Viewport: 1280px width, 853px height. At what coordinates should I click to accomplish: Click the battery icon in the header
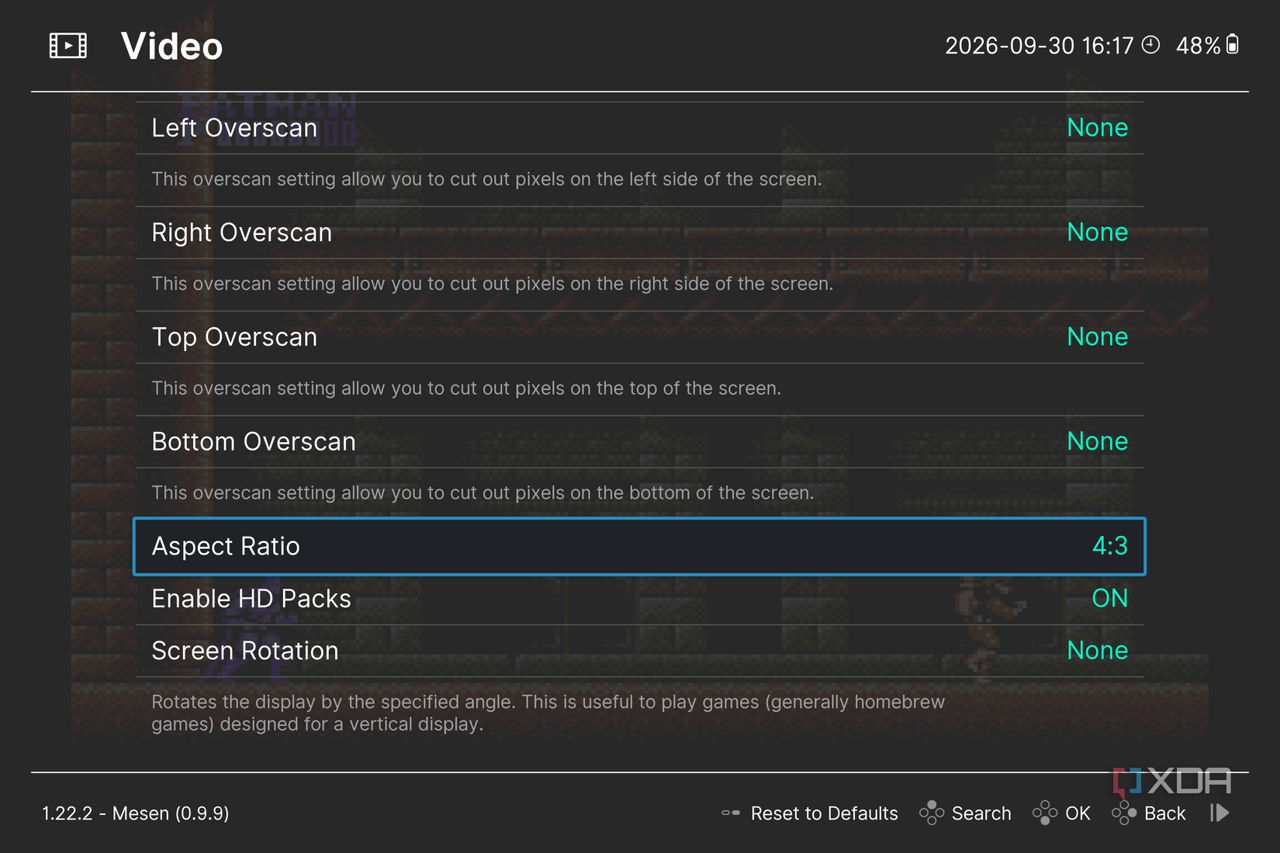click(x=1233, y=44)
